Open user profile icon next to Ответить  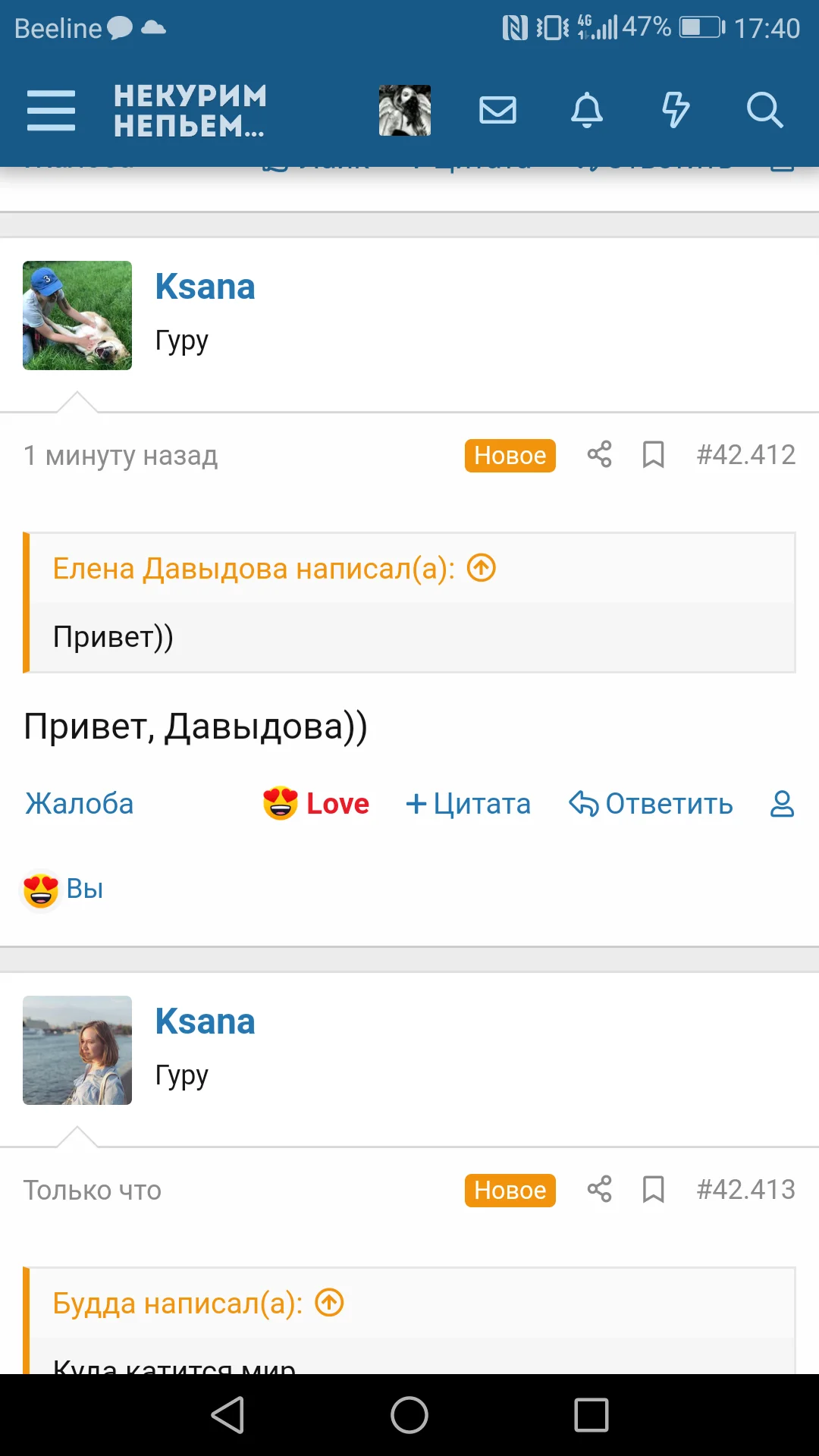pyautogui.click(x=782, y=804)
